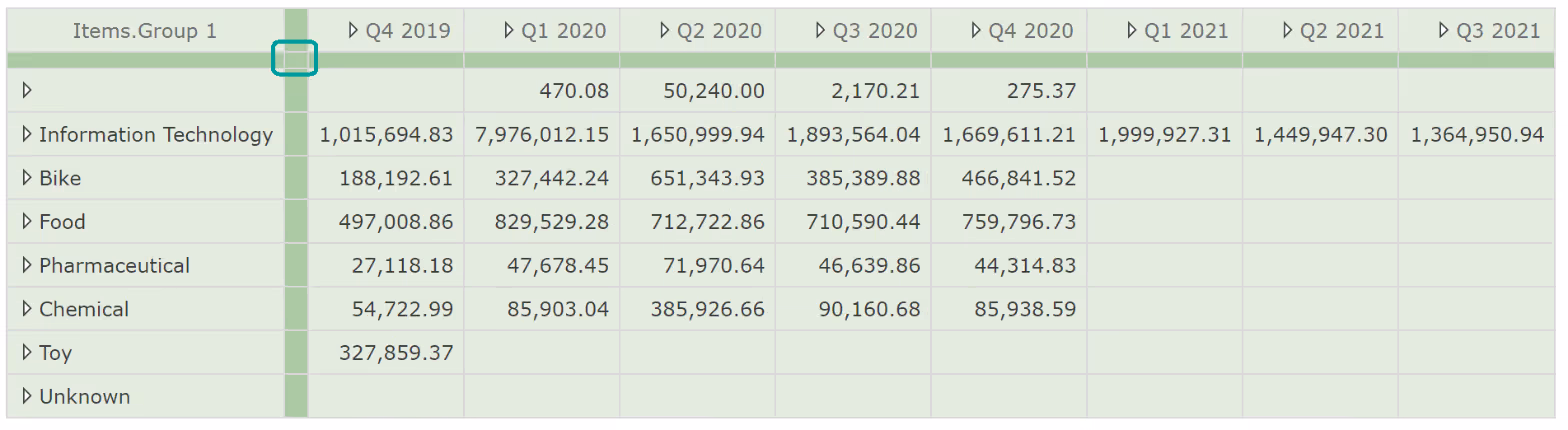The image size is (1568, 430).
Task: Expand the Q1 2021 column
Action: point(1132,31)
